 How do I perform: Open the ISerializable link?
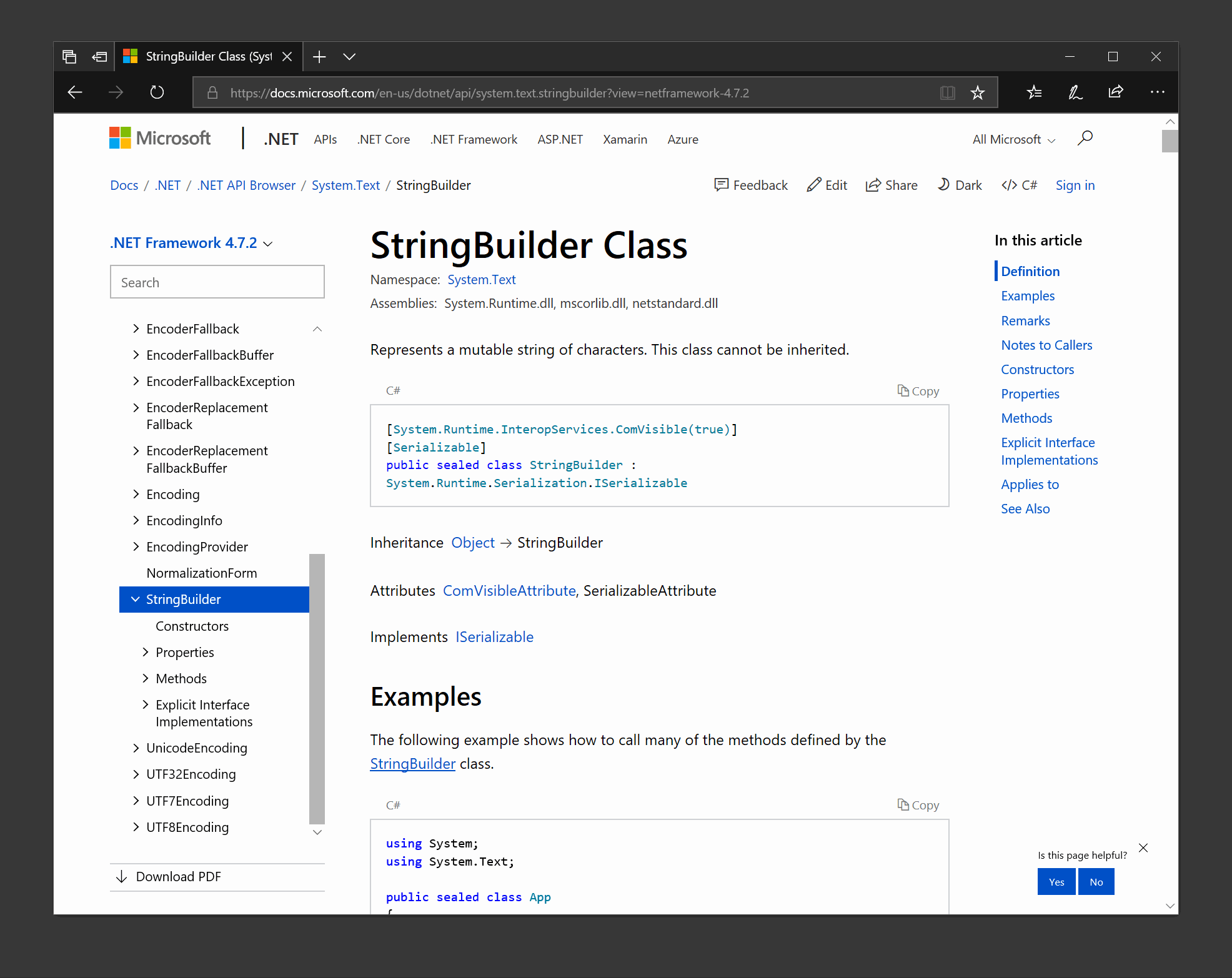tap(494, 636)
